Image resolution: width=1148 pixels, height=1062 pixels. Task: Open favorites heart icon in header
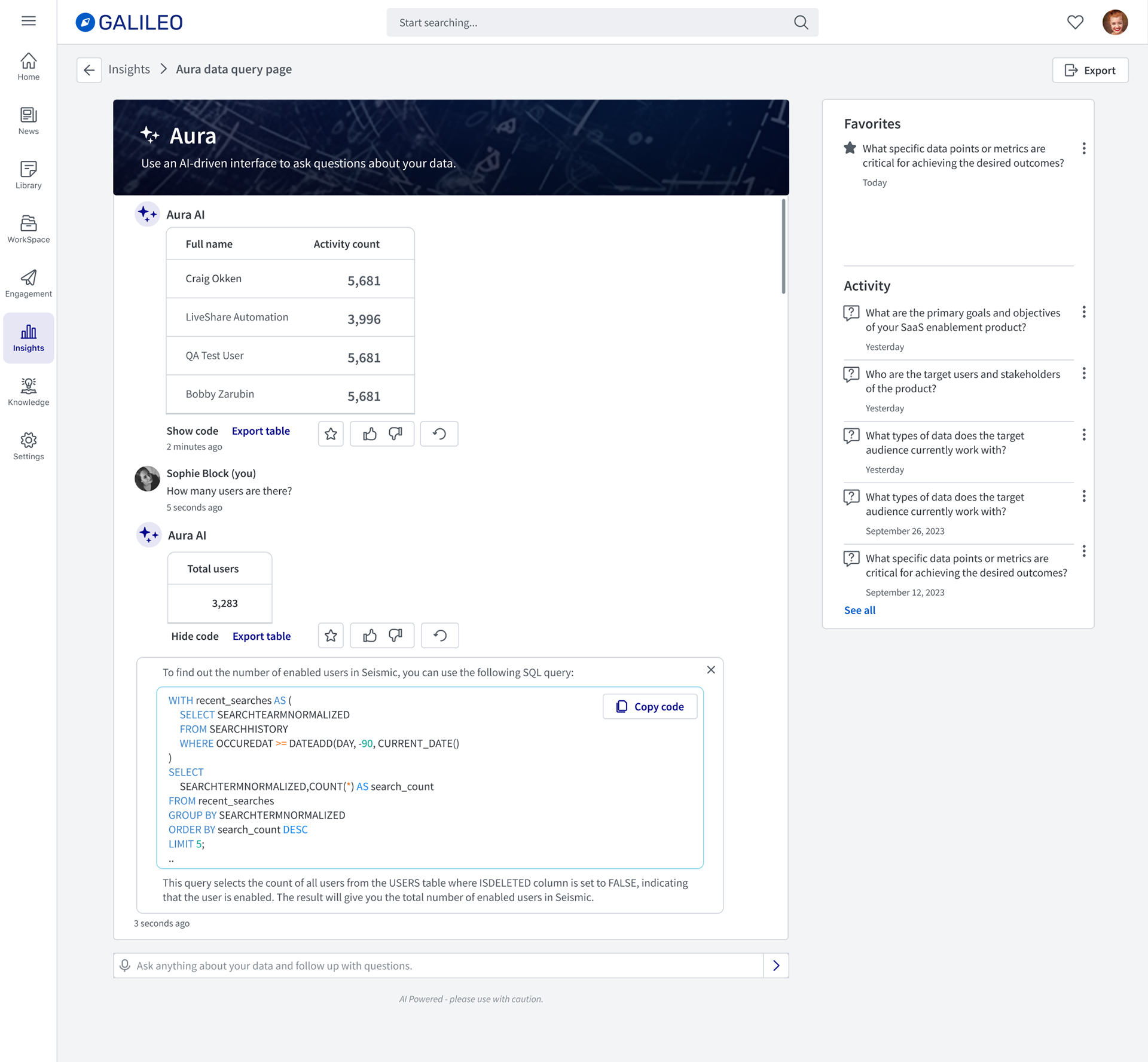click(1075, 22)
